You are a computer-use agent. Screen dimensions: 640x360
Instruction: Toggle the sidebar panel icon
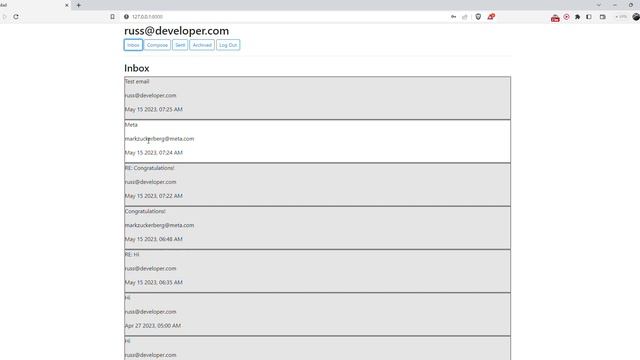point(589,17)
